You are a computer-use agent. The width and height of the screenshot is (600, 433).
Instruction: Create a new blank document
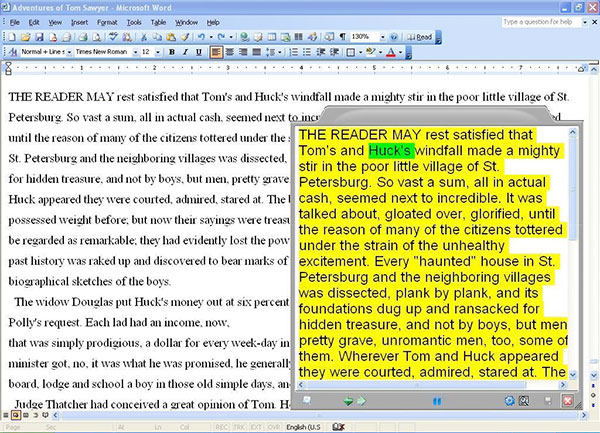(12, 37)
